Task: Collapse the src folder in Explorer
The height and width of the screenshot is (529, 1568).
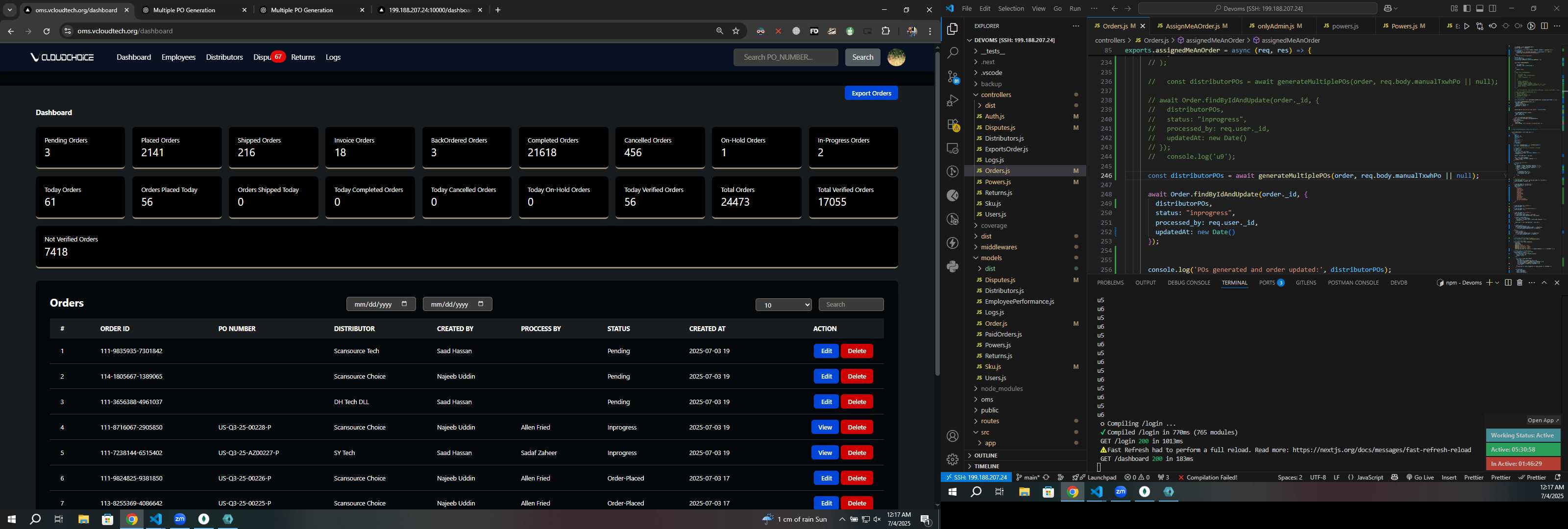Action: pyautogui.click(x=984, y=432)
